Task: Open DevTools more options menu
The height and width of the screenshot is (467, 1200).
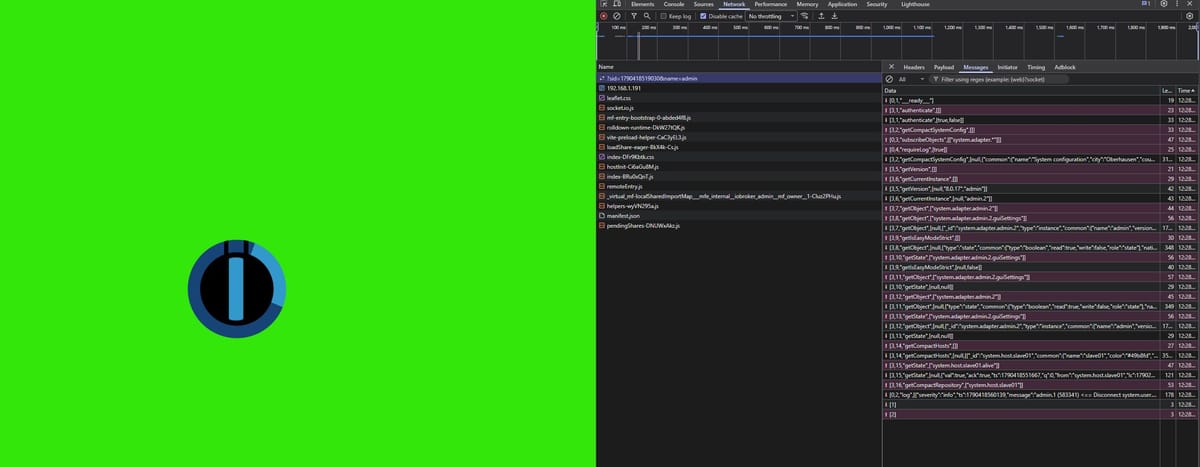Action: 1178,4
